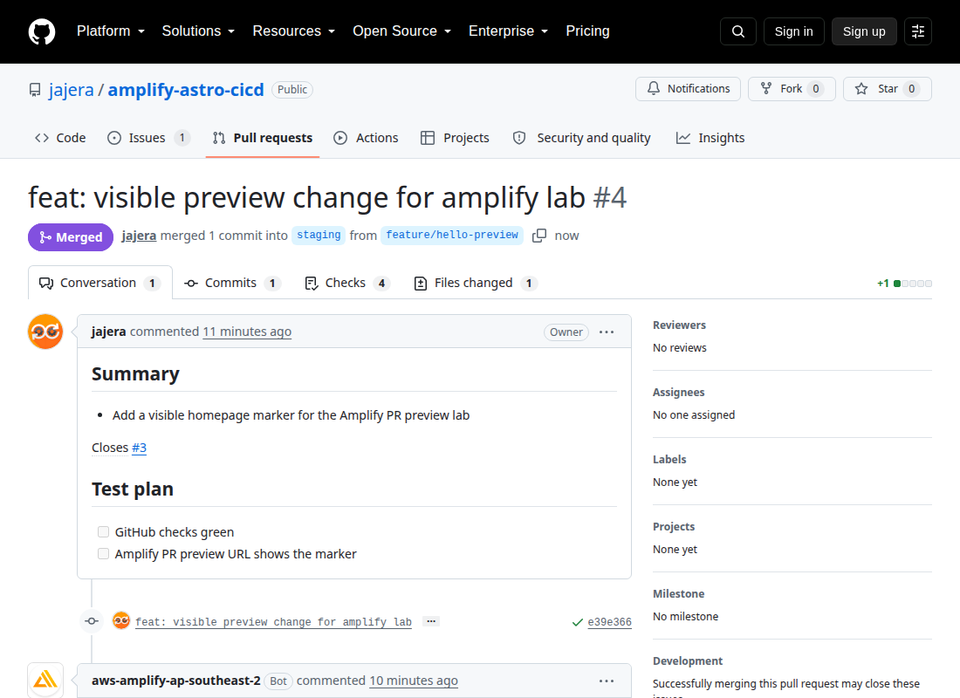Open the feature/hello-preview branch link
This screenshot has width=960, height=698.
452,235
